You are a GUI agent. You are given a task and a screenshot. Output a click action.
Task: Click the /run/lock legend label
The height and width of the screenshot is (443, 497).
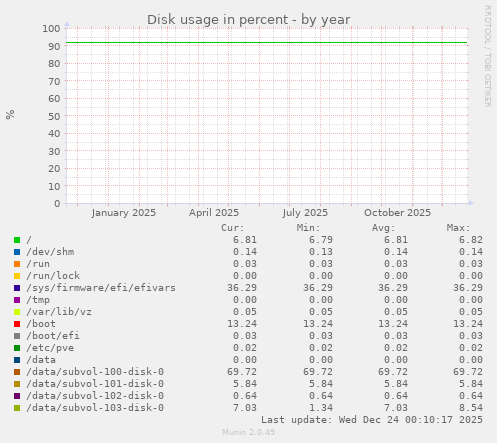point(53,276)
